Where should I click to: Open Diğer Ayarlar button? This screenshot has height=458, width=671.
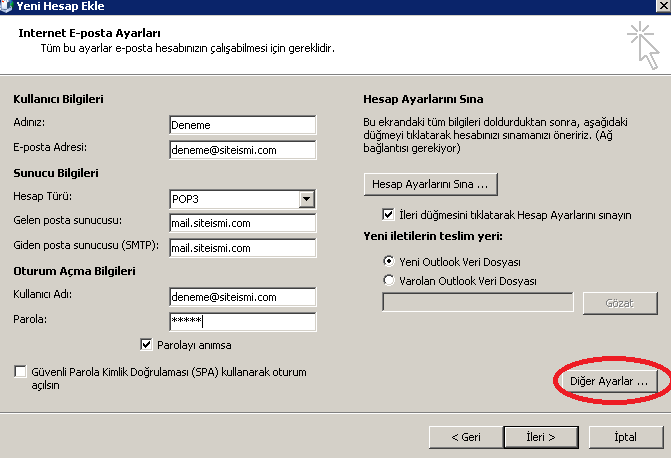click(x=609, y=381)
